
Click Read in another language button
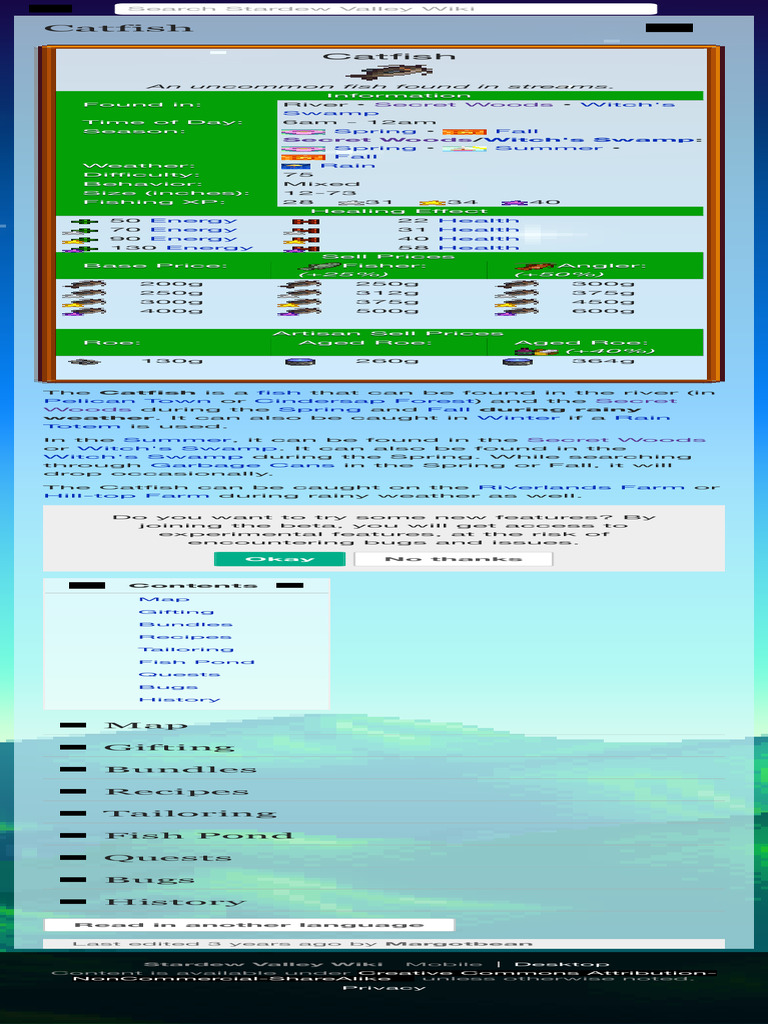(249, 925)
